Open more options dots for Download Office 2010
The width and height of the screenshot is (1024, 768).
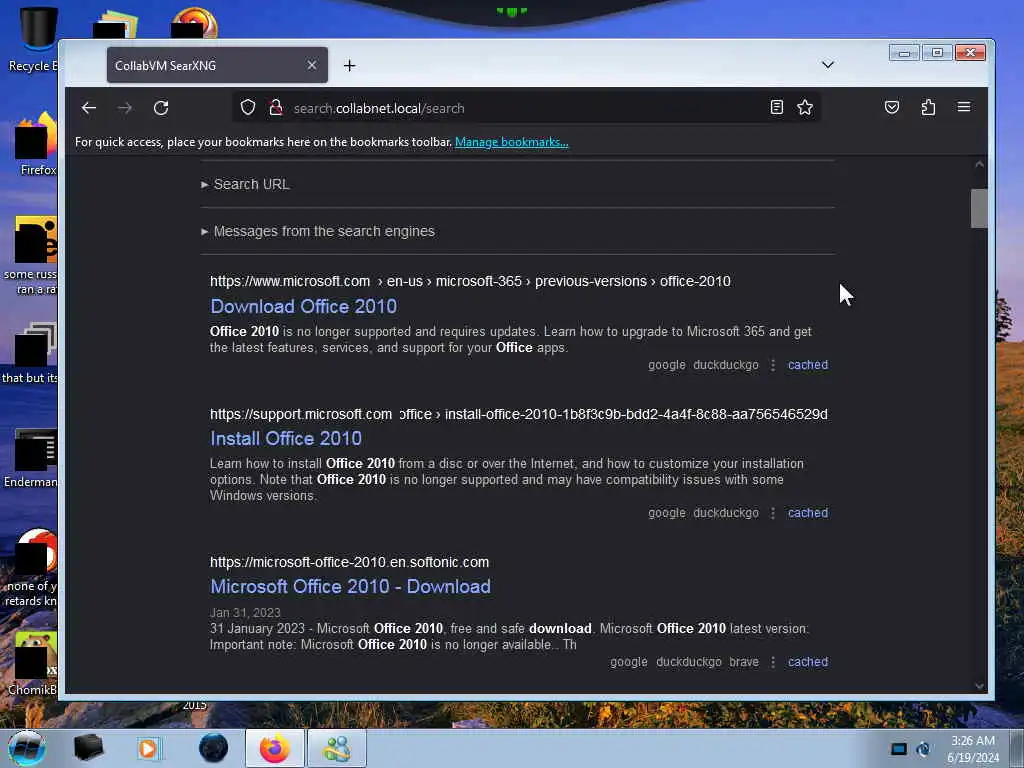click(773, 365)
